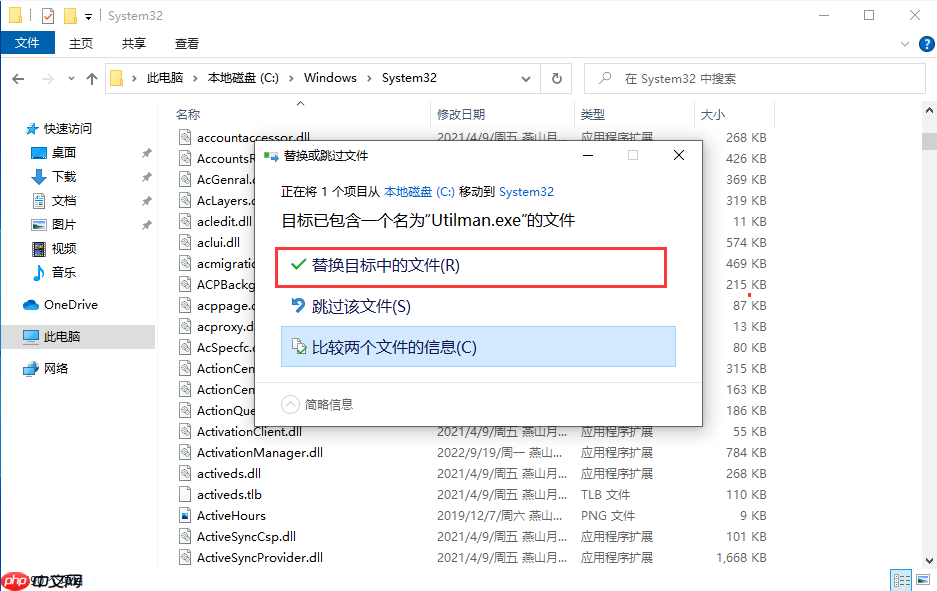Open the address bar dropdown arrow

(525, 77)
